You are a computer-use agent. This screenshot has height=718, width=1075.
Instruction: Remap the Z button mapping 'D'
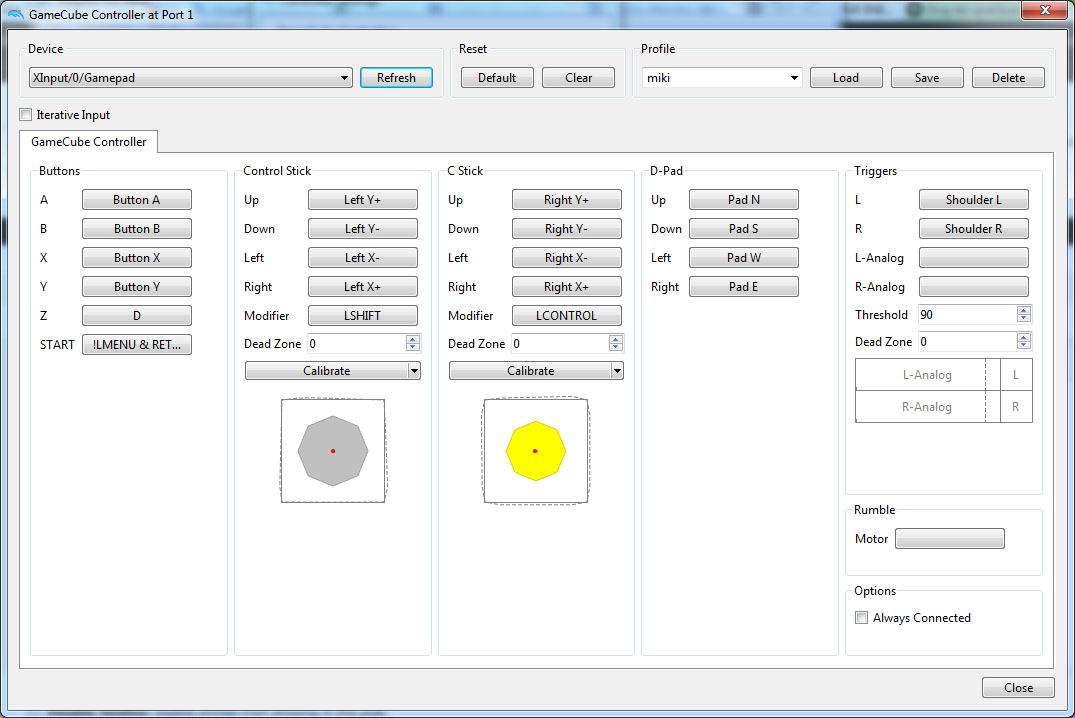(136, 315)
